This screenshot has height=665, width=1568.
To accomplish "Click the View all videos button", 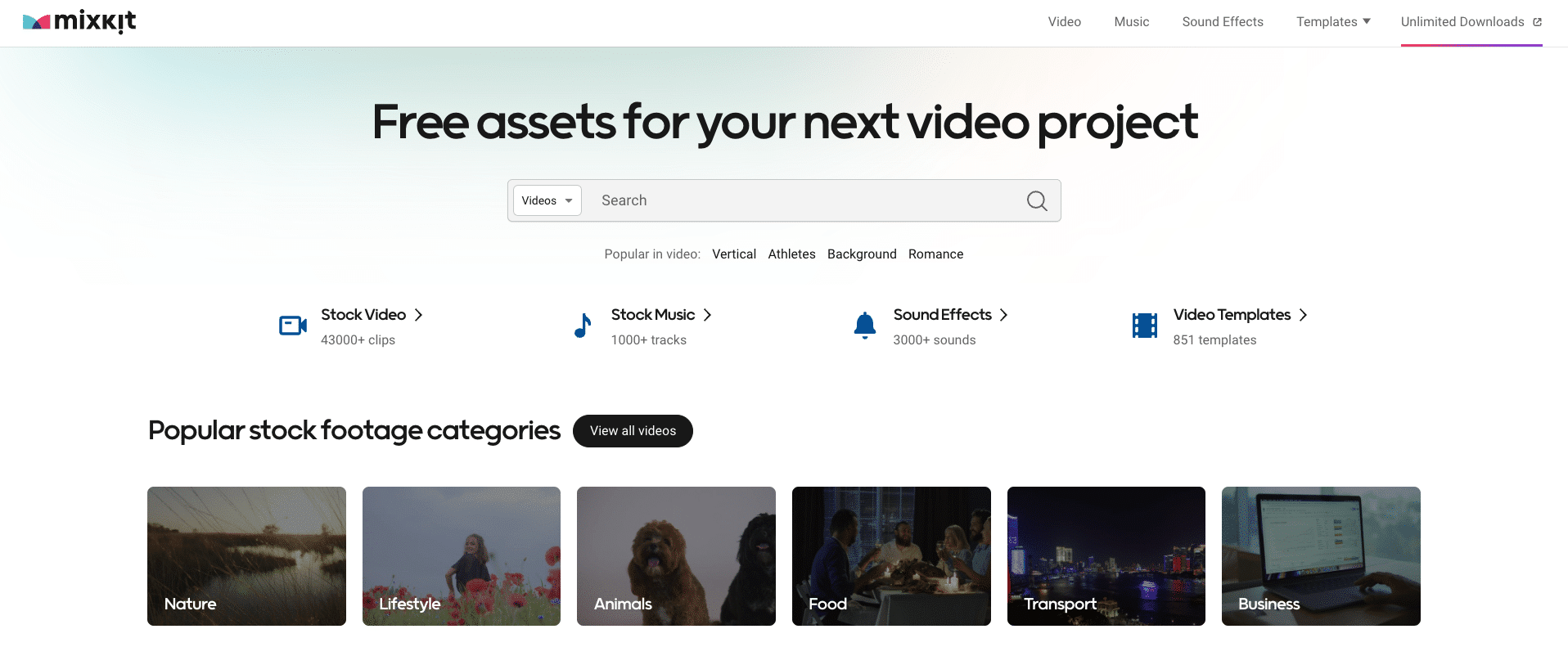I will point(633,431).
